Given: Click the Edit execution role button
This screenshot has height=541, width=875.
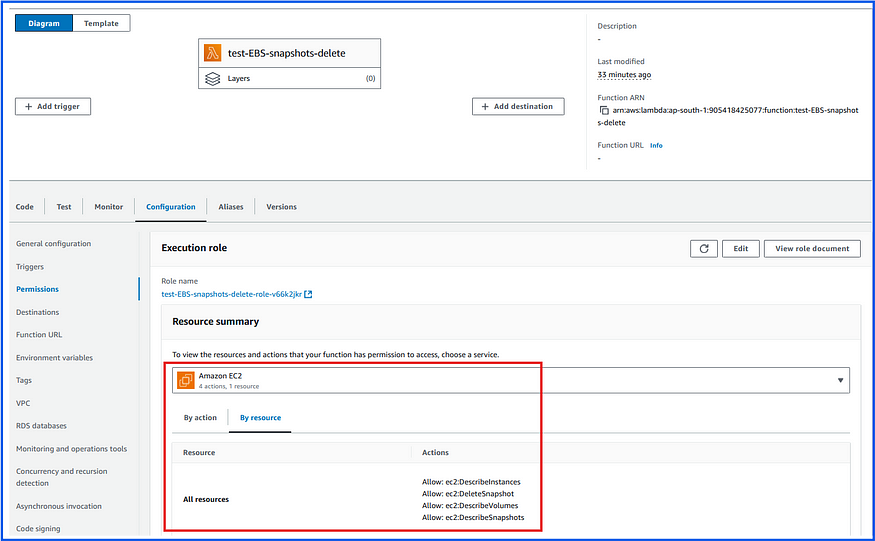Looking at the screenshot, I should point(741,248).
